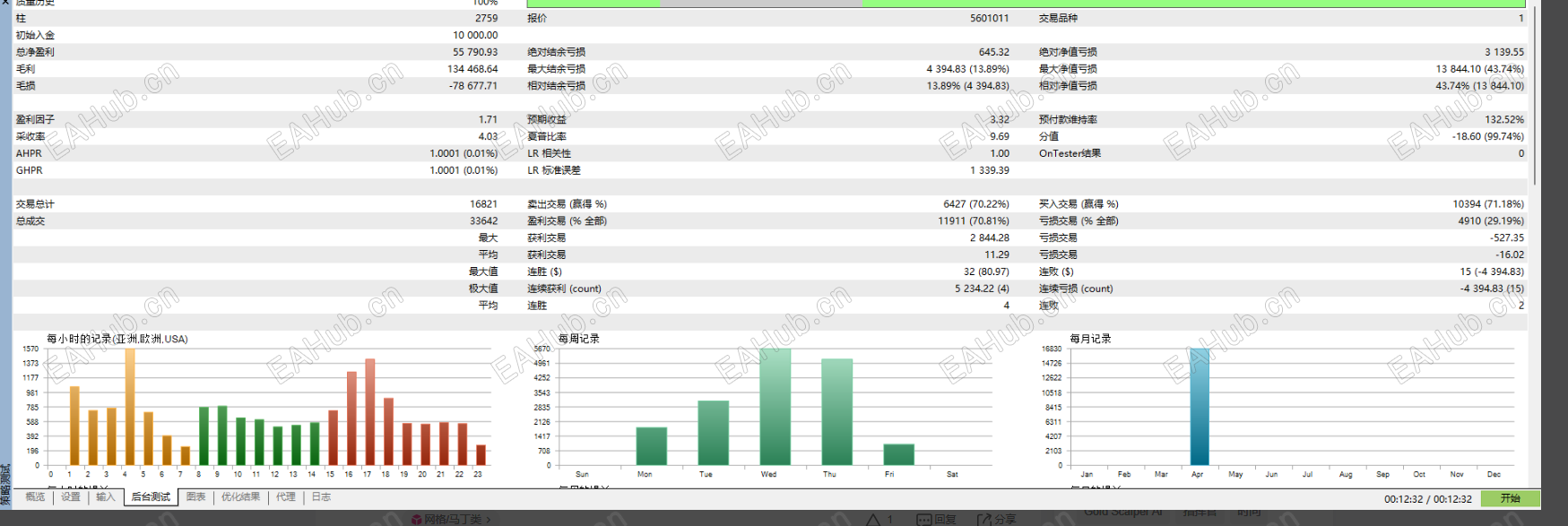This screenshot has height=526, width=1568.
Task: Click the 盈利交易 value 11911 (70.81%)
Action: point(974,221)
